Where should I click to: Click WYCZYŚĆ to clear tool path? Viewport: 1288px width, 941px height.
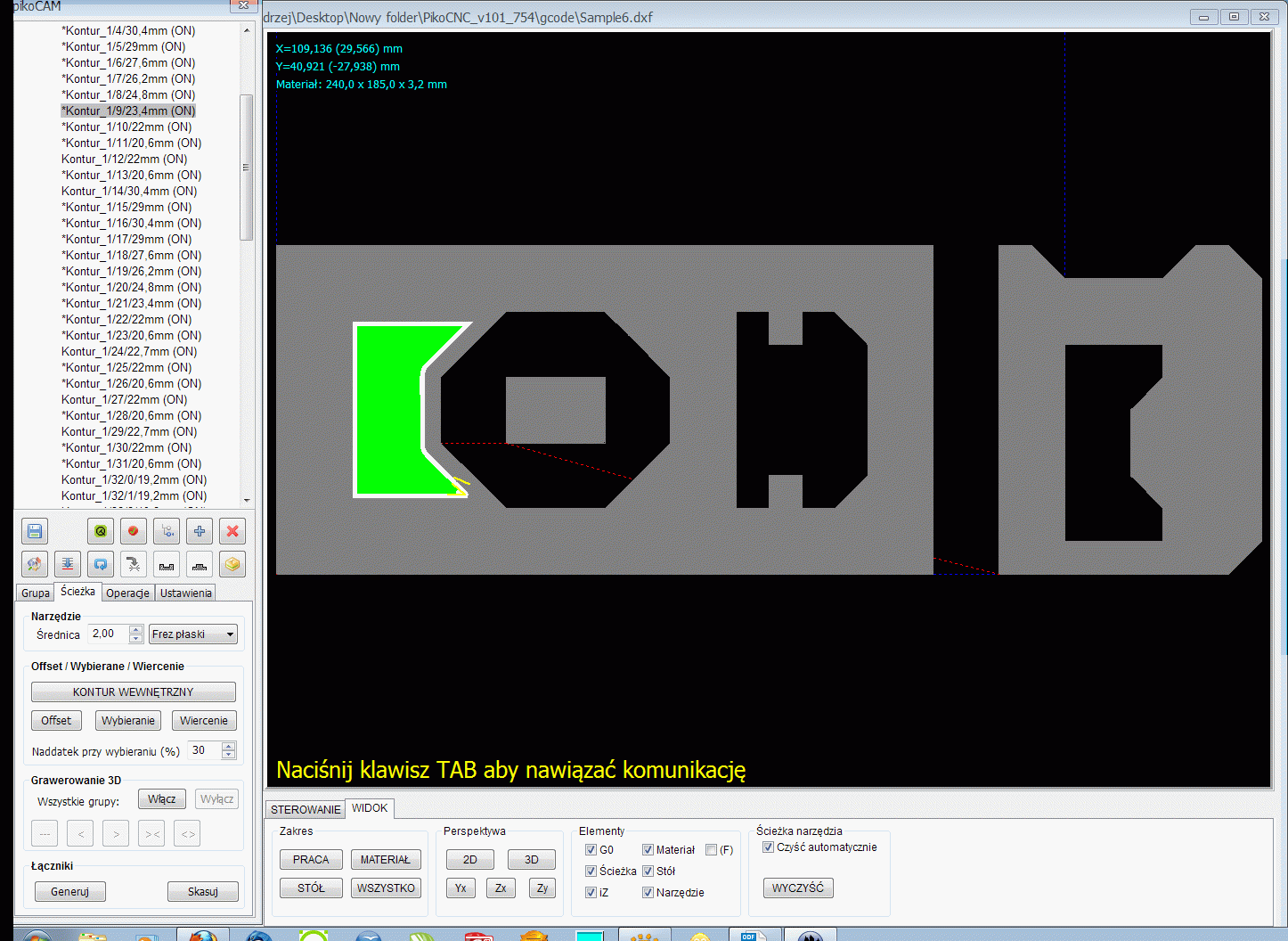point(798,888)
